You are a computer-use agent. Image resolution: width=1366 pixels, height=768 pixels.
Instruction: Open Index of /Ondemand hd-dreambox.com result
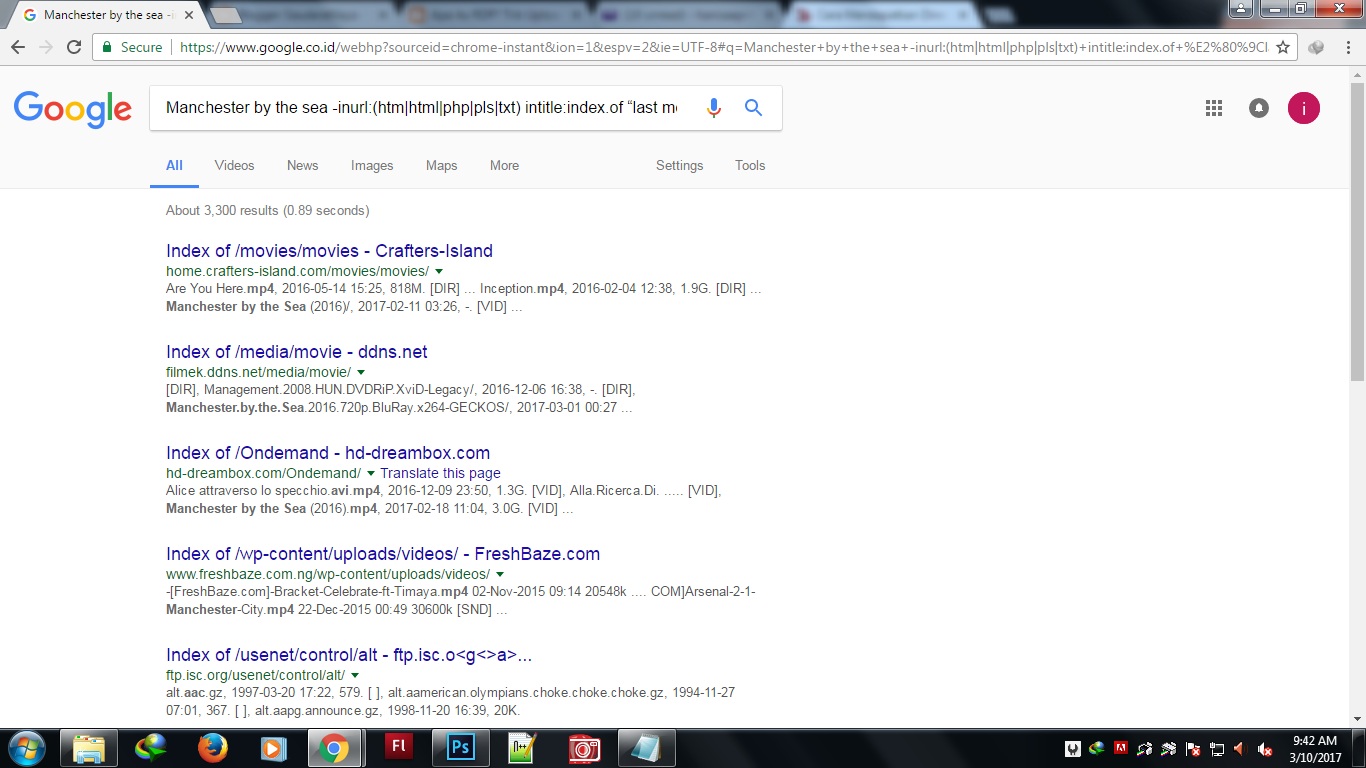point(328,453)
